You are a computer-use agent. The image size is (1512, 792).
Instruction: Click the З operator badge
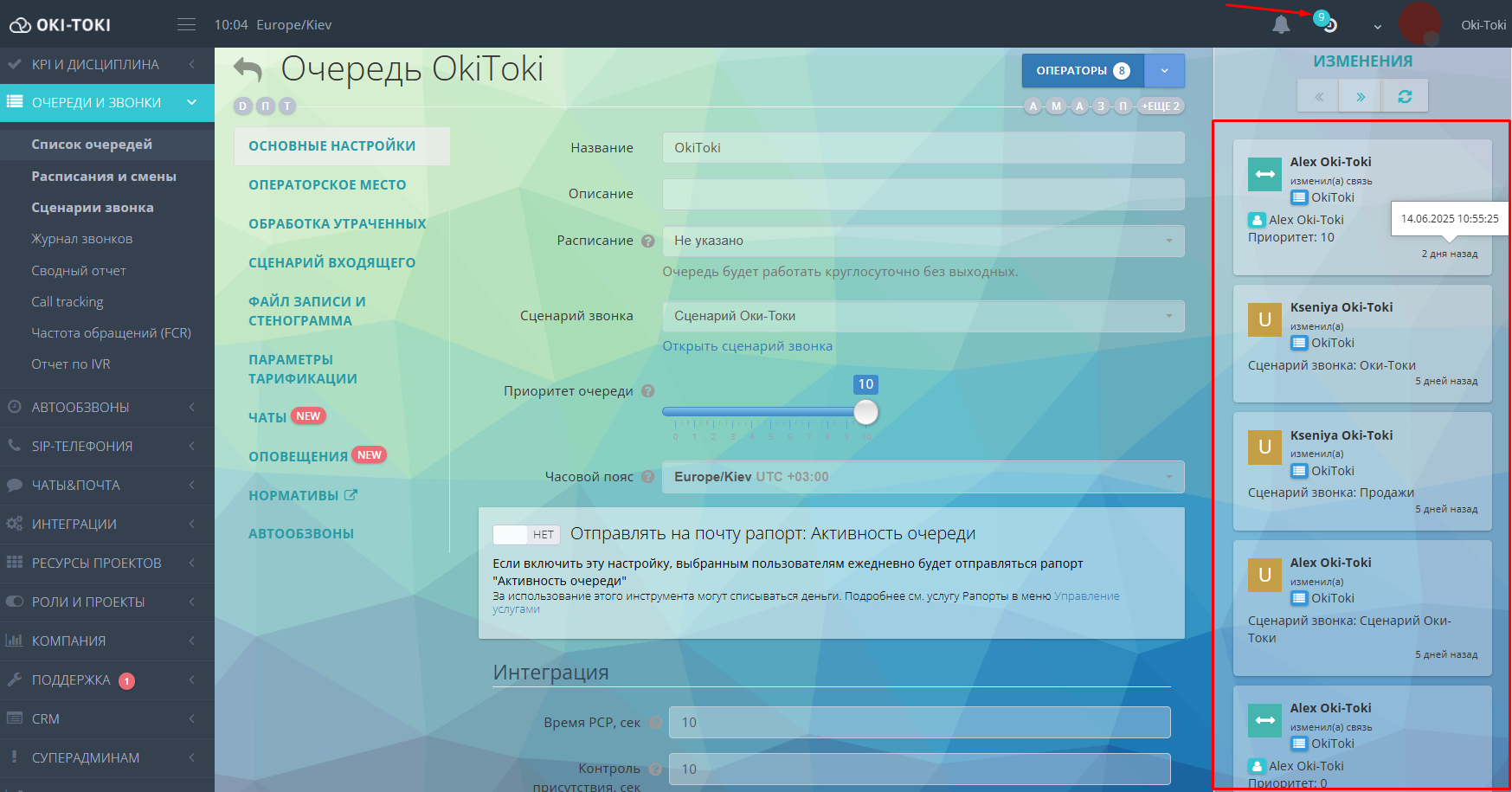coord(1101,106)
